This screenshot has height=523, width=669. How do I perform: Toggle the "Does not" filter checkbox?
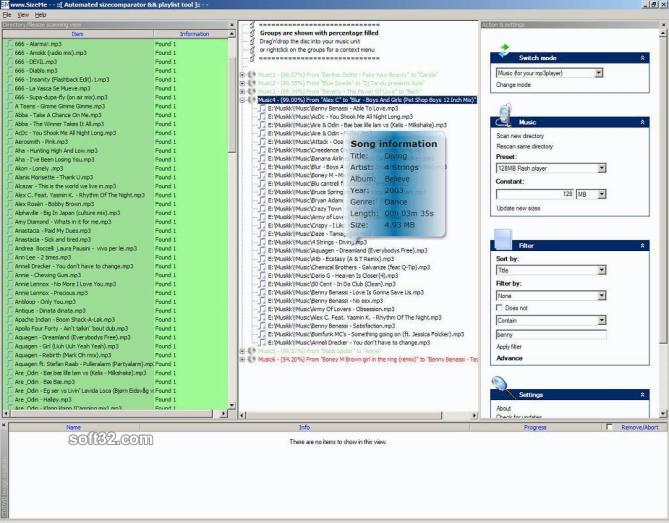(500, 308)
